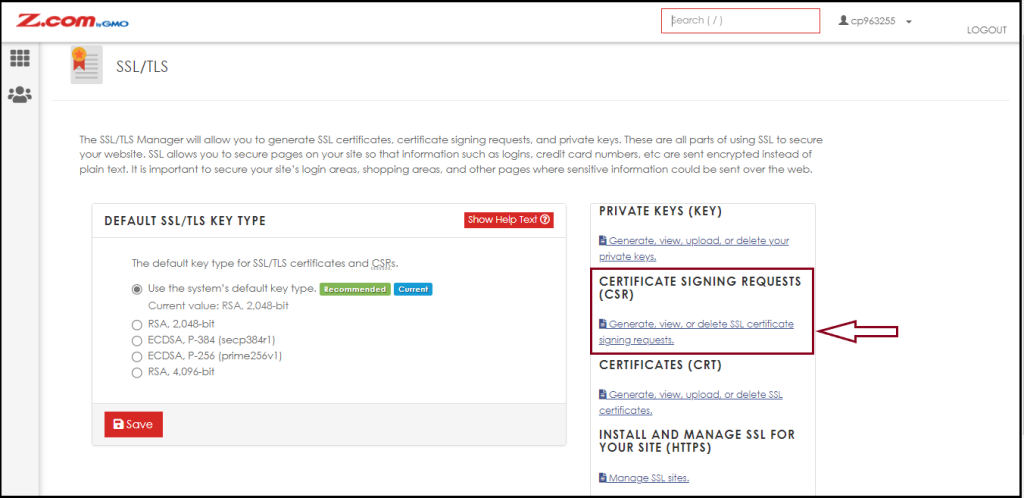Open the Manage SSL sites link

(x=644, y=478)
